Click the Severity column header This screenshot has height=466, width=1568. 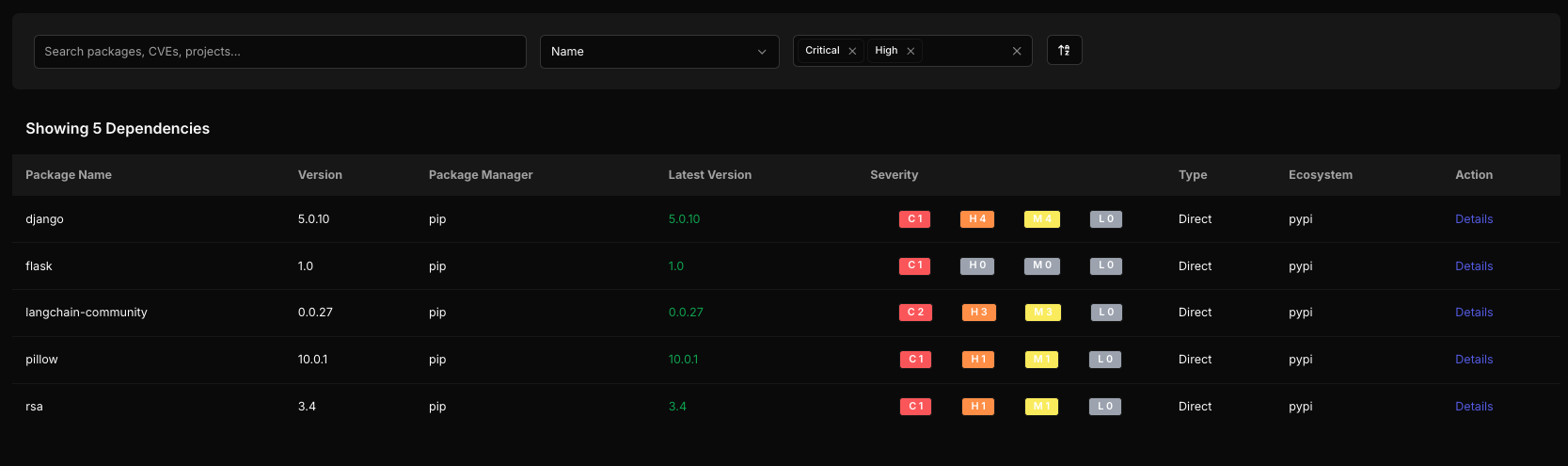pos(894,175)
